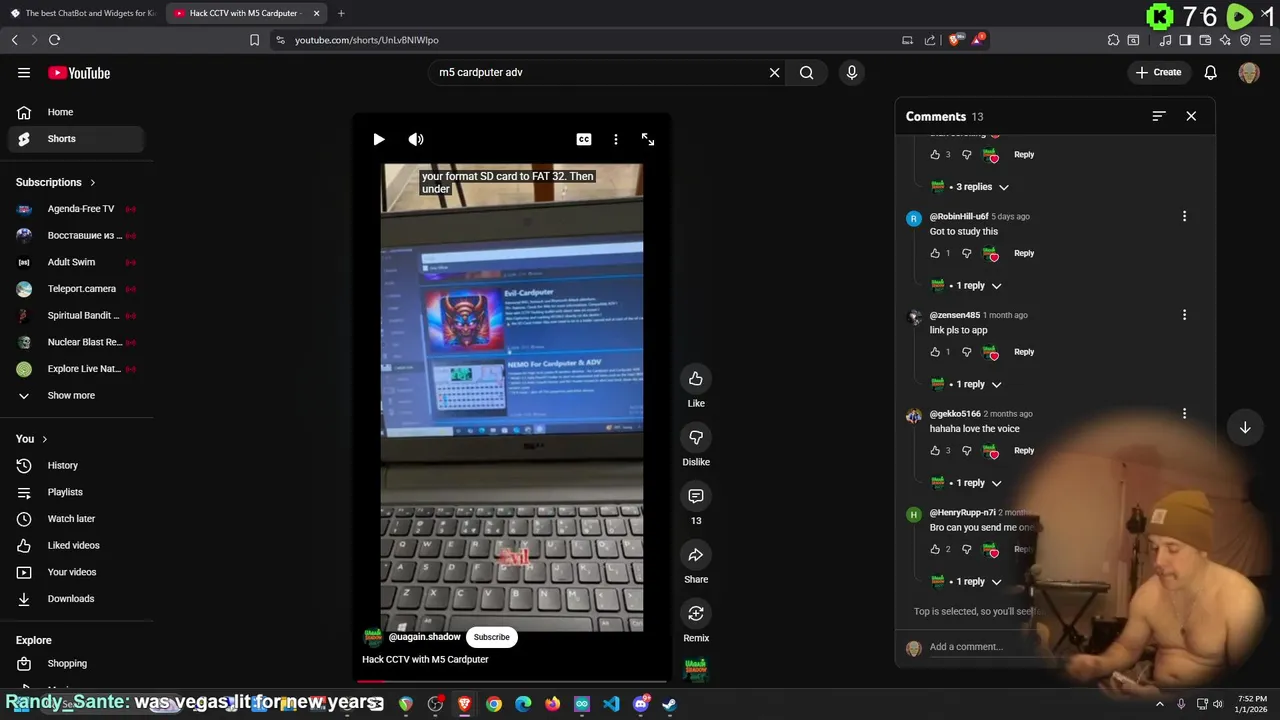This screenshot has width=1280, height=720.
Task: Open Visual Studio Code from the taskbar
Action: pos(611,704)
